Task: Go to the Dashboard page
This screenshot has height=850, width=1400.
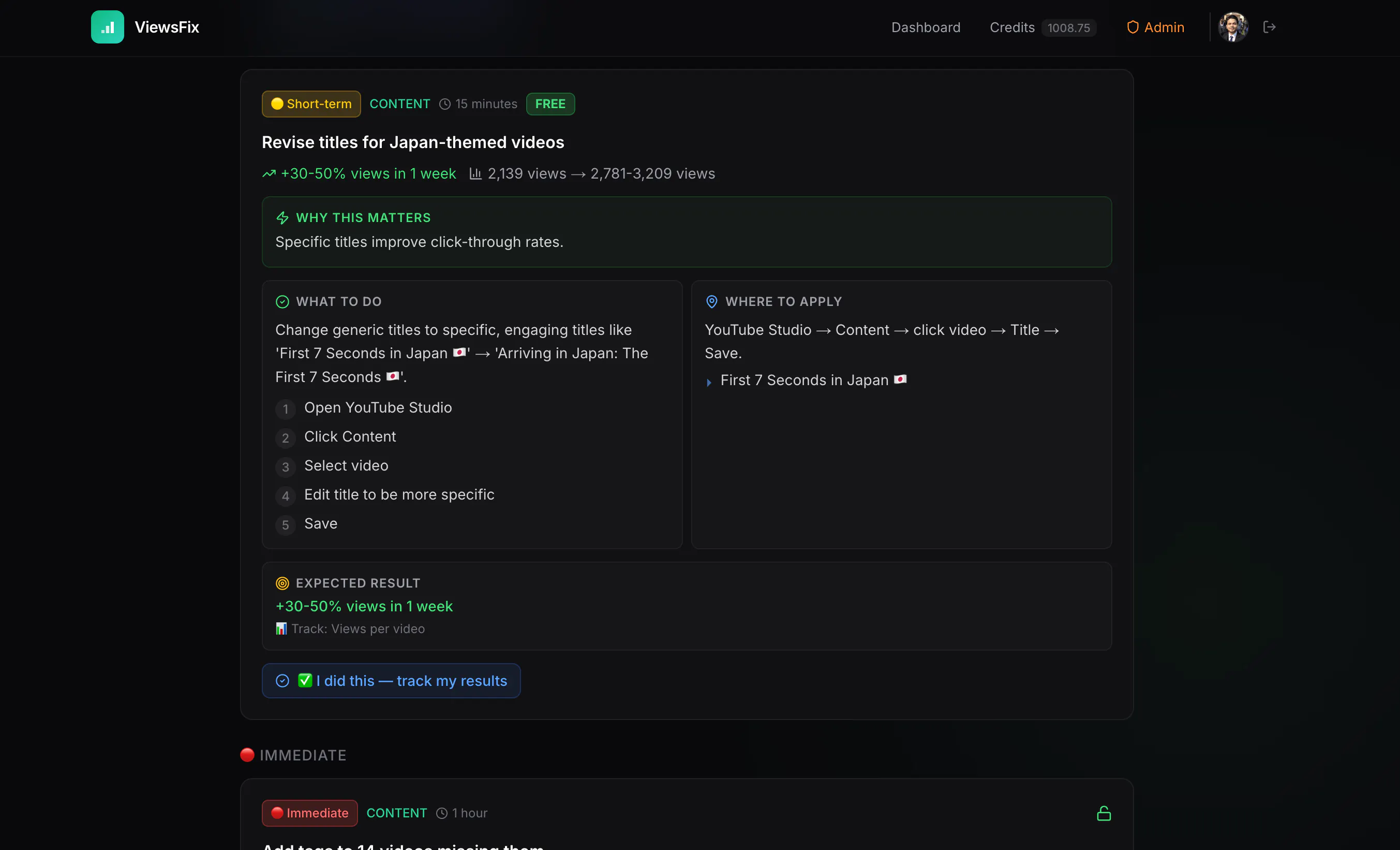Action: click(926, 27)
